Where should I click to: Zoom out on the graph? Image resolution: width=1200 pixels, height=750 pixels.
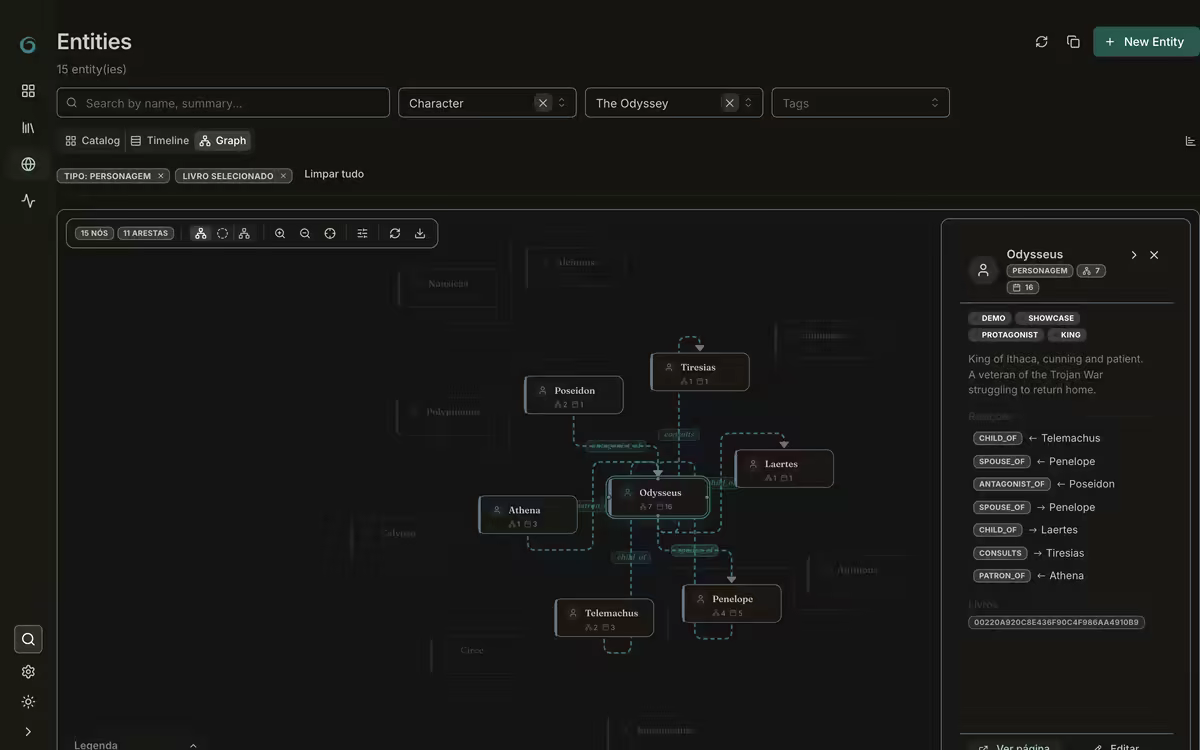305,233
